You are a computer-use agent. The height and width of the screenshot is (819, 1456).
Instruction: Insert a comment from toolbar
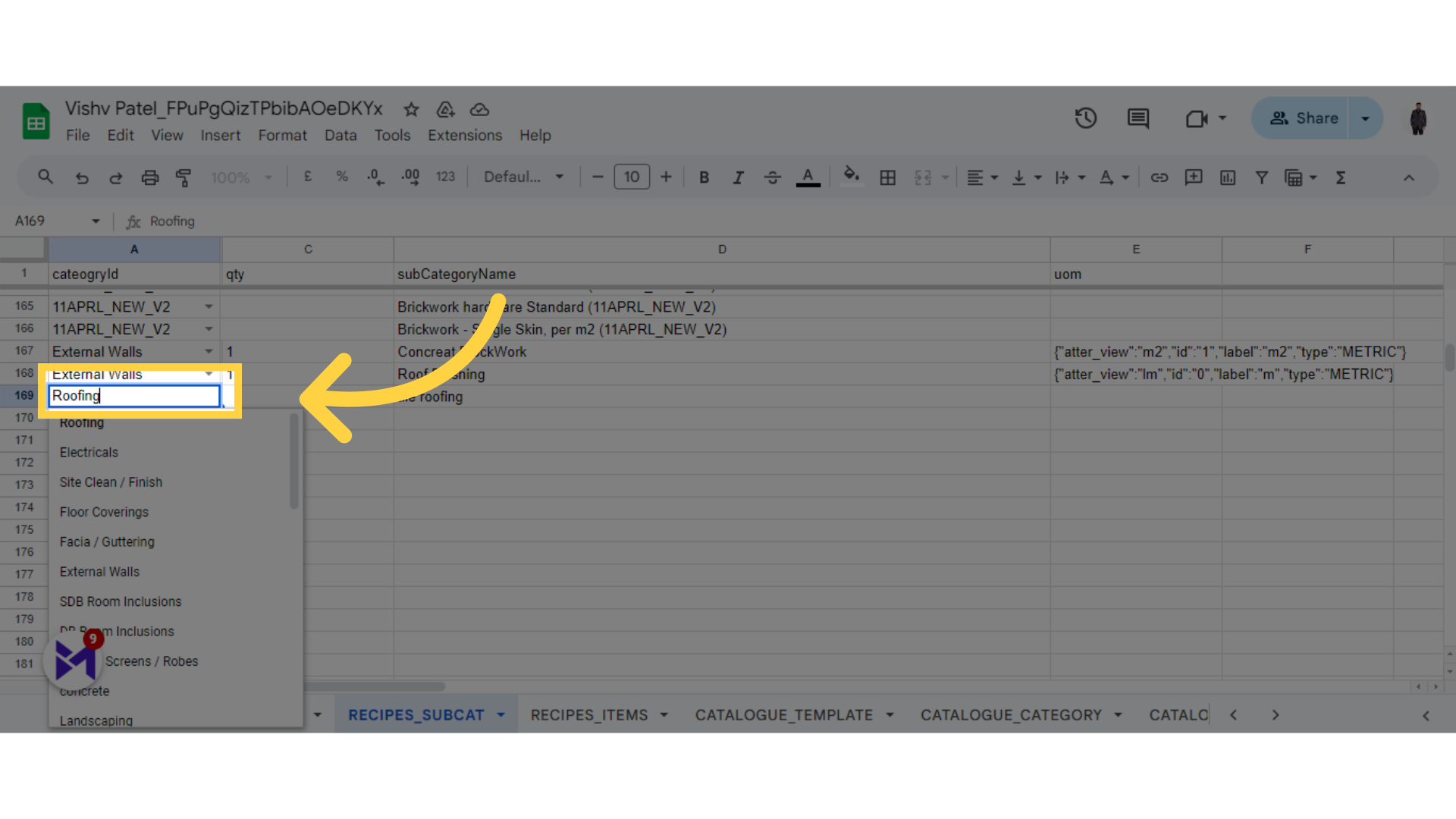pos(1194,177)
